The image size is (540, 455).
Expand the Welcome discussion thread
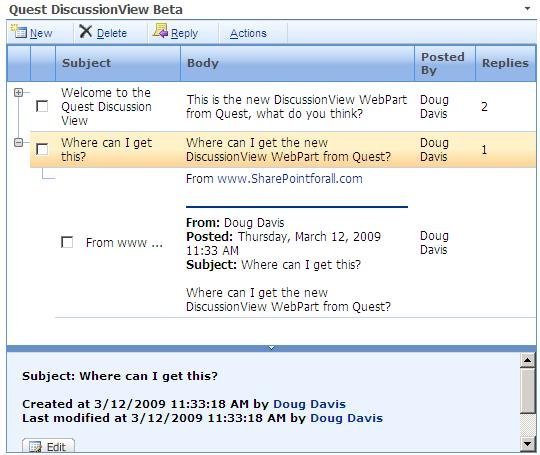click(x=19, y=92)
